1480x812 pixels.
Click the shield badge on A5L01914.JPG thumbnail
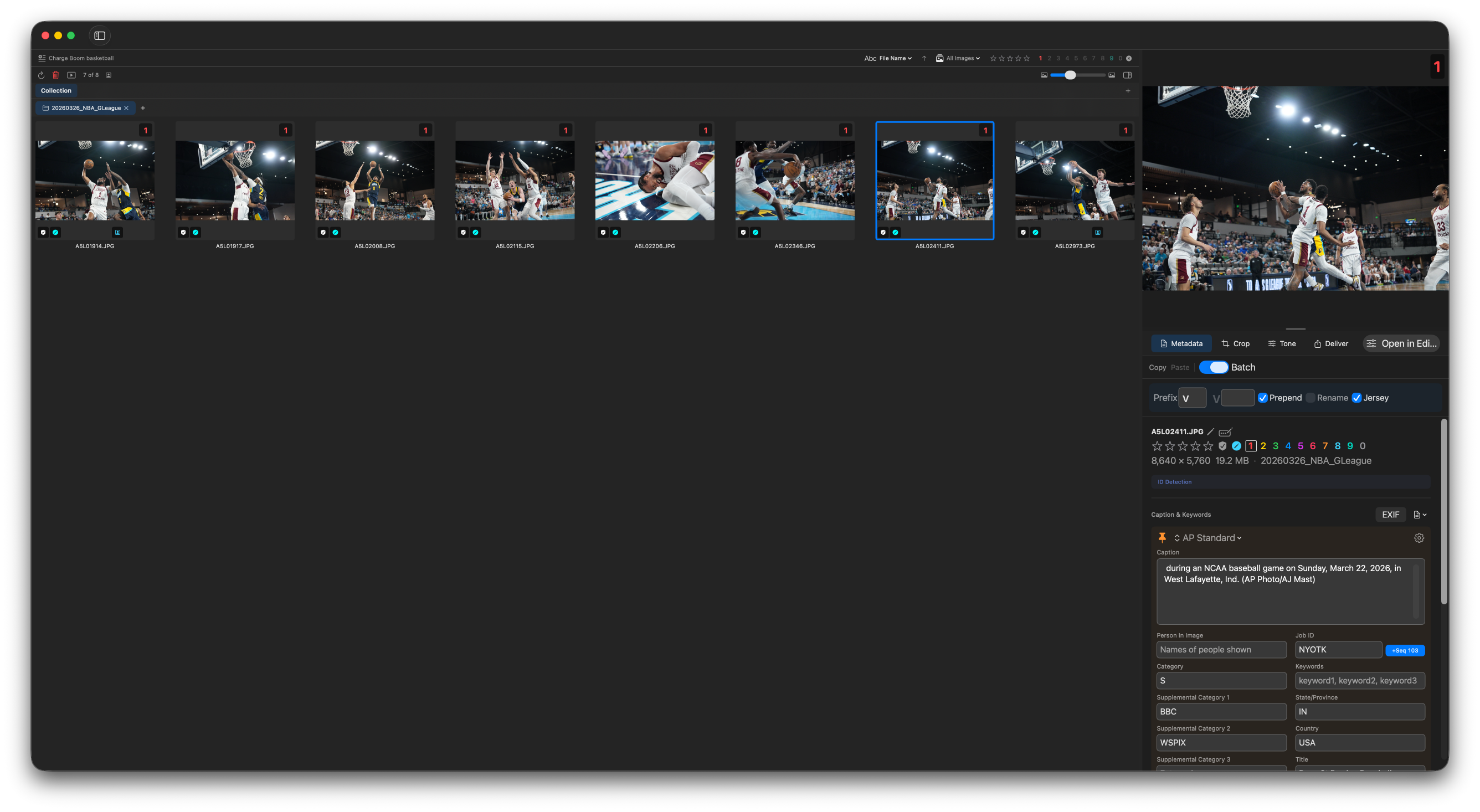(x=43, y=232)
